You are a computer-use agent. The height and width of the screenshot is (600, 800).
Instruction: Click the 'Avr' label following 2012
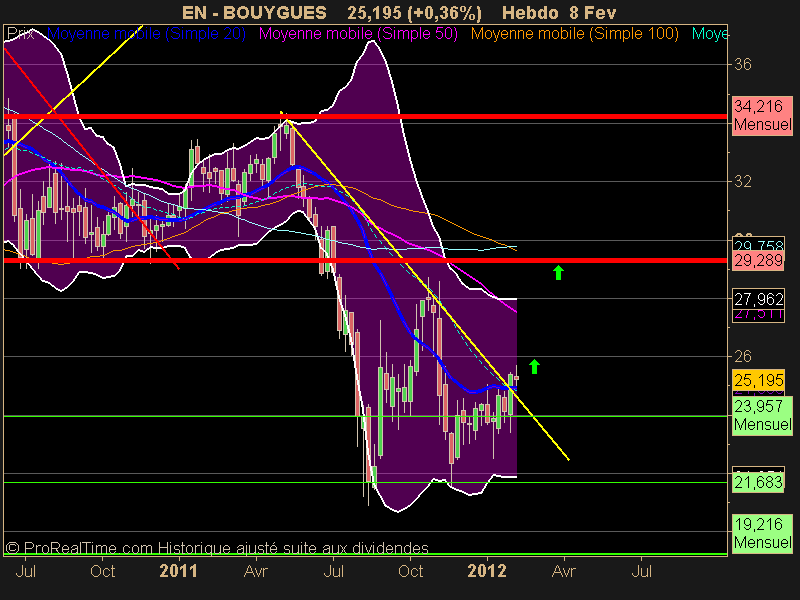[x=564, y=570]
